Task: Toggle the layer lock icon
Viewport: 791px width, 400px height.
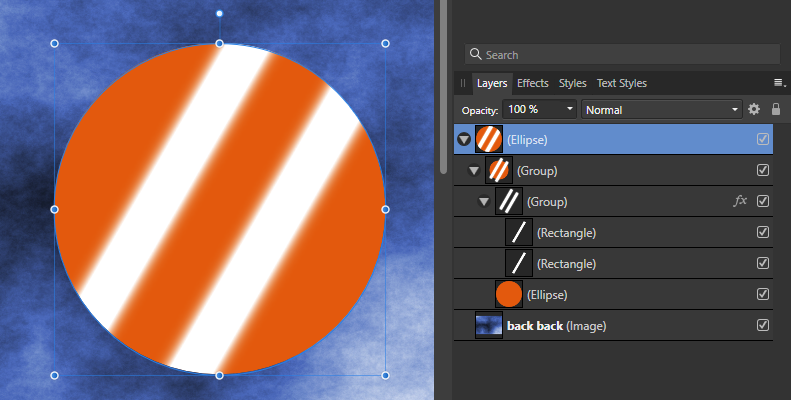Action: click(x=776, y=109)
